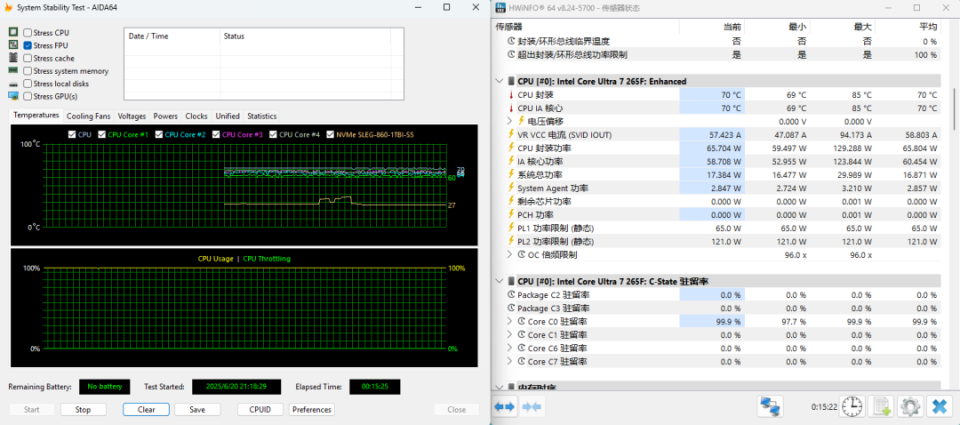The image size is (960, 425).
Task: Expand Core C6 驻留率 row
Action: coord(509,348)
